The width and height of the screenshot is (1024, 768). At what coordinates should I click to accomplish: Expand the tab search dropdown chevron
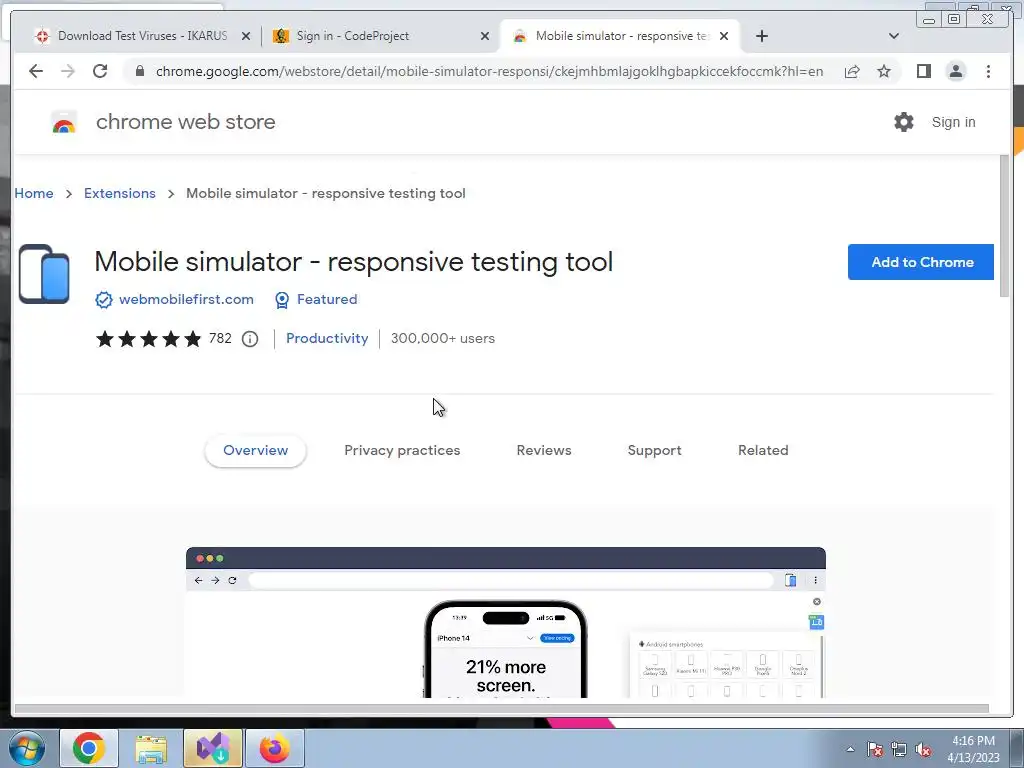(894, 36)
